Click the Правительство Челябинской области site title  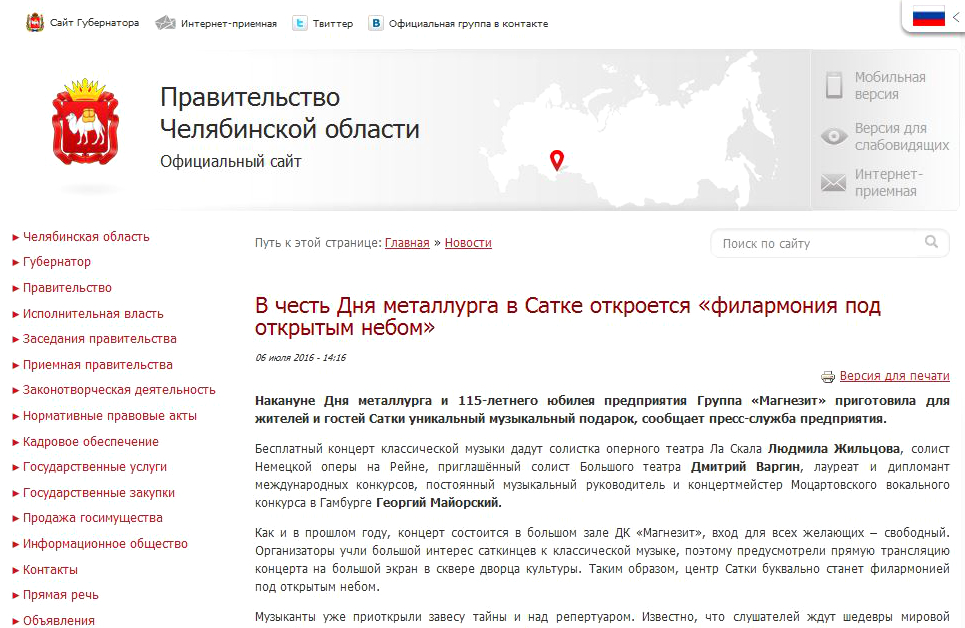coord(289,113)
